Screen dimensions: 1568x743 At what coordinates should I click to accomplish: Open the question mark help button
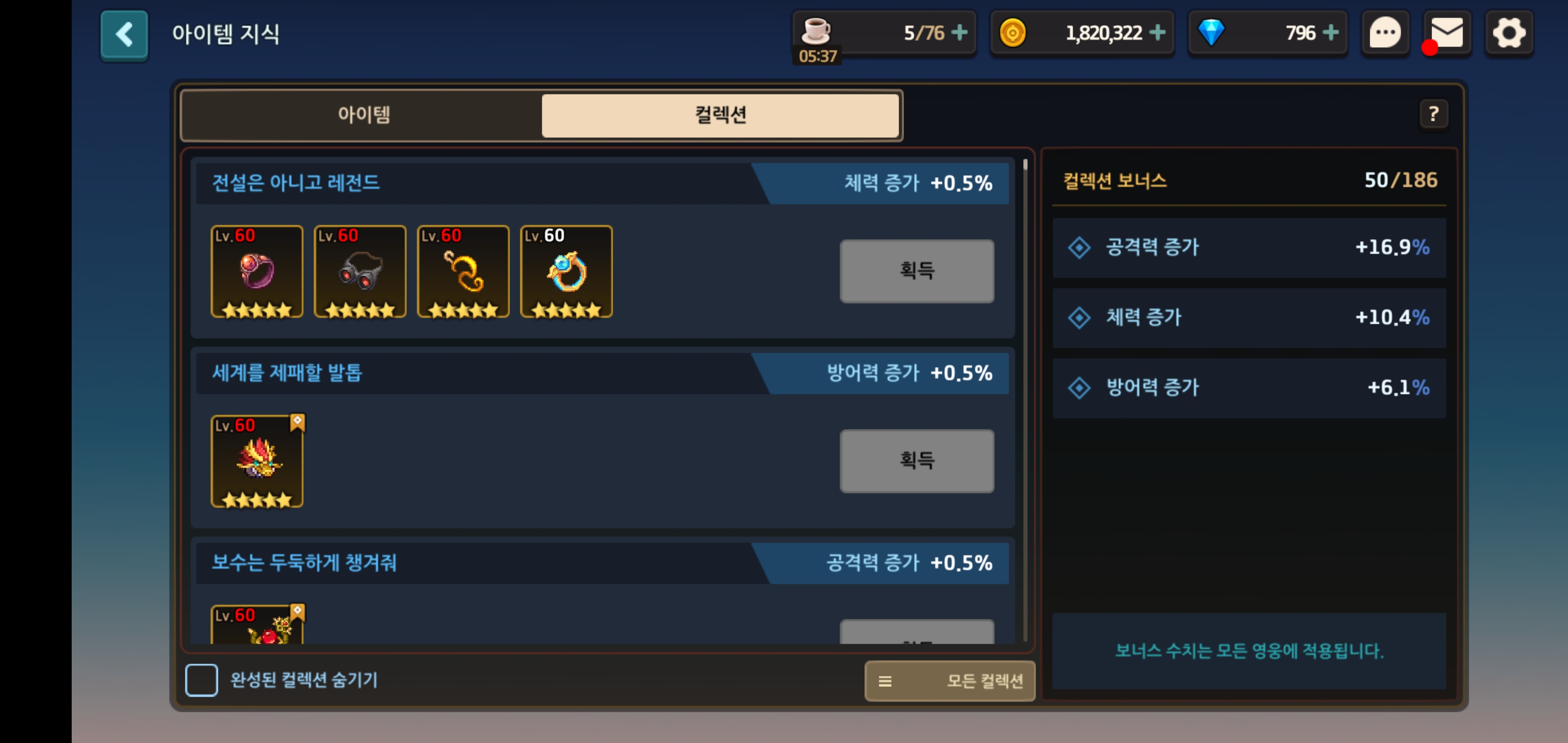[x=1433, y=114]
